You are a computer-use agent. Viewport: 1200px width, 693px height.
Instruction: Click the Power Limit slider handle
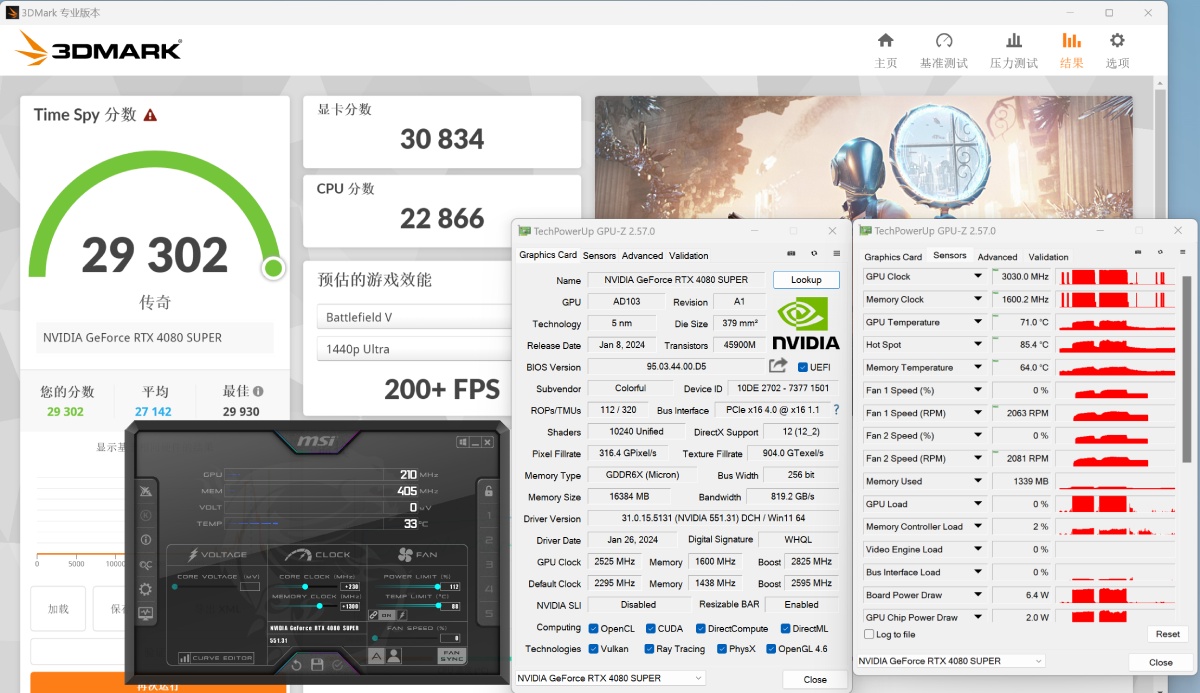[438, 587]
